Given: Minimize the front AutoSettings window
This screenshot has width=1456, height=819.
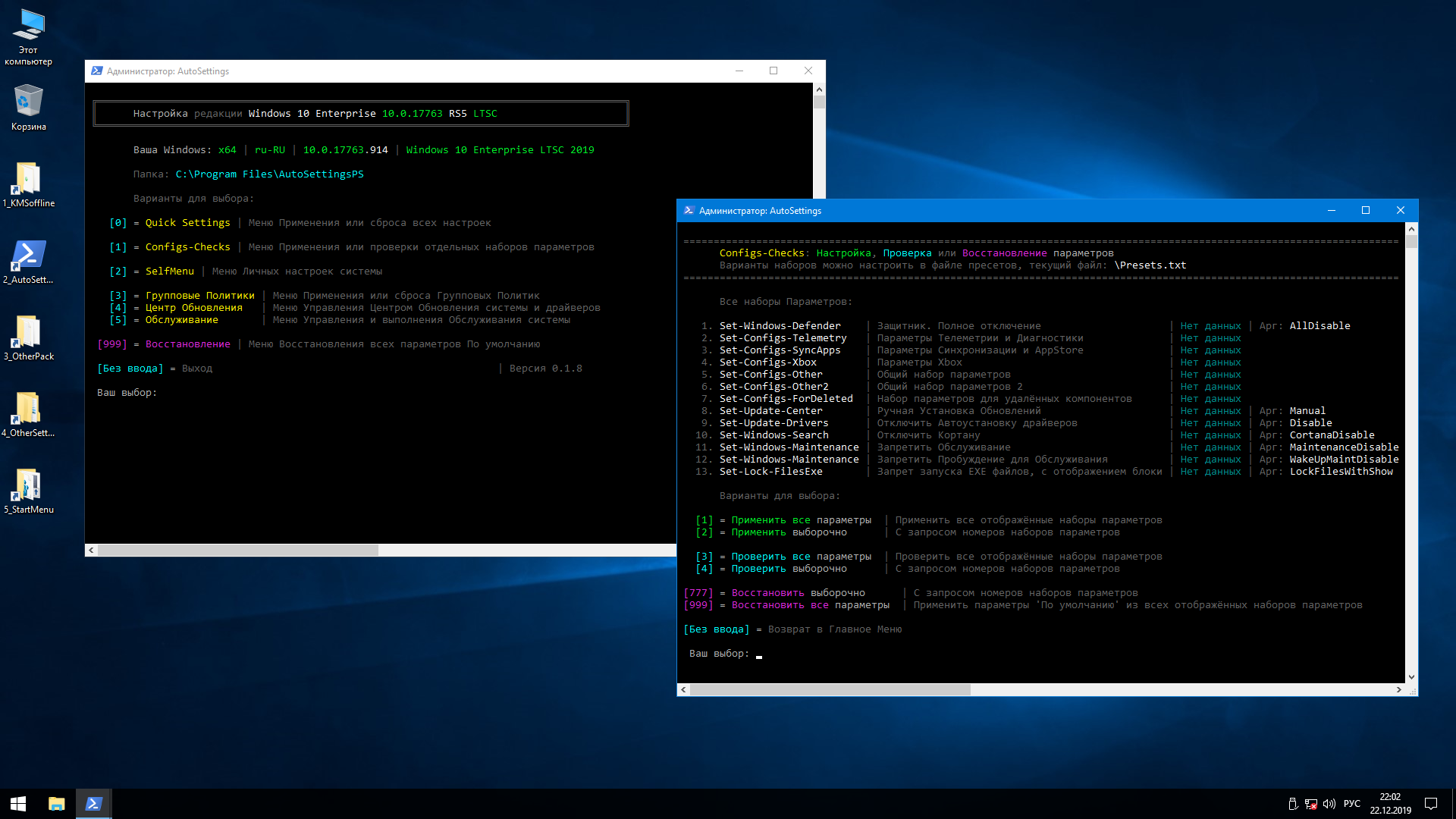Looking at the screenshot, I should tap(1331, 211).
